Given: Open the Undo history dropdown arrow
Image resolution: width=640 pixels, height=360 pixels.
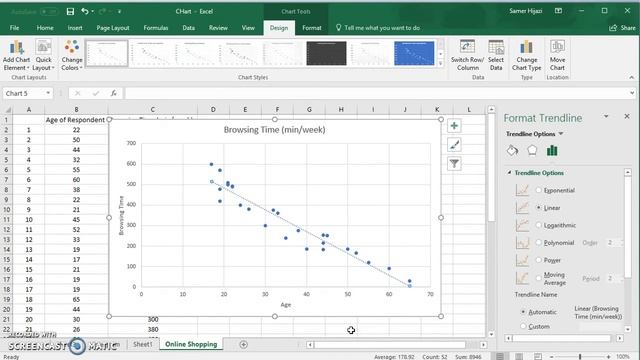Looking at the screenshot, I should [x=93, y=11].
